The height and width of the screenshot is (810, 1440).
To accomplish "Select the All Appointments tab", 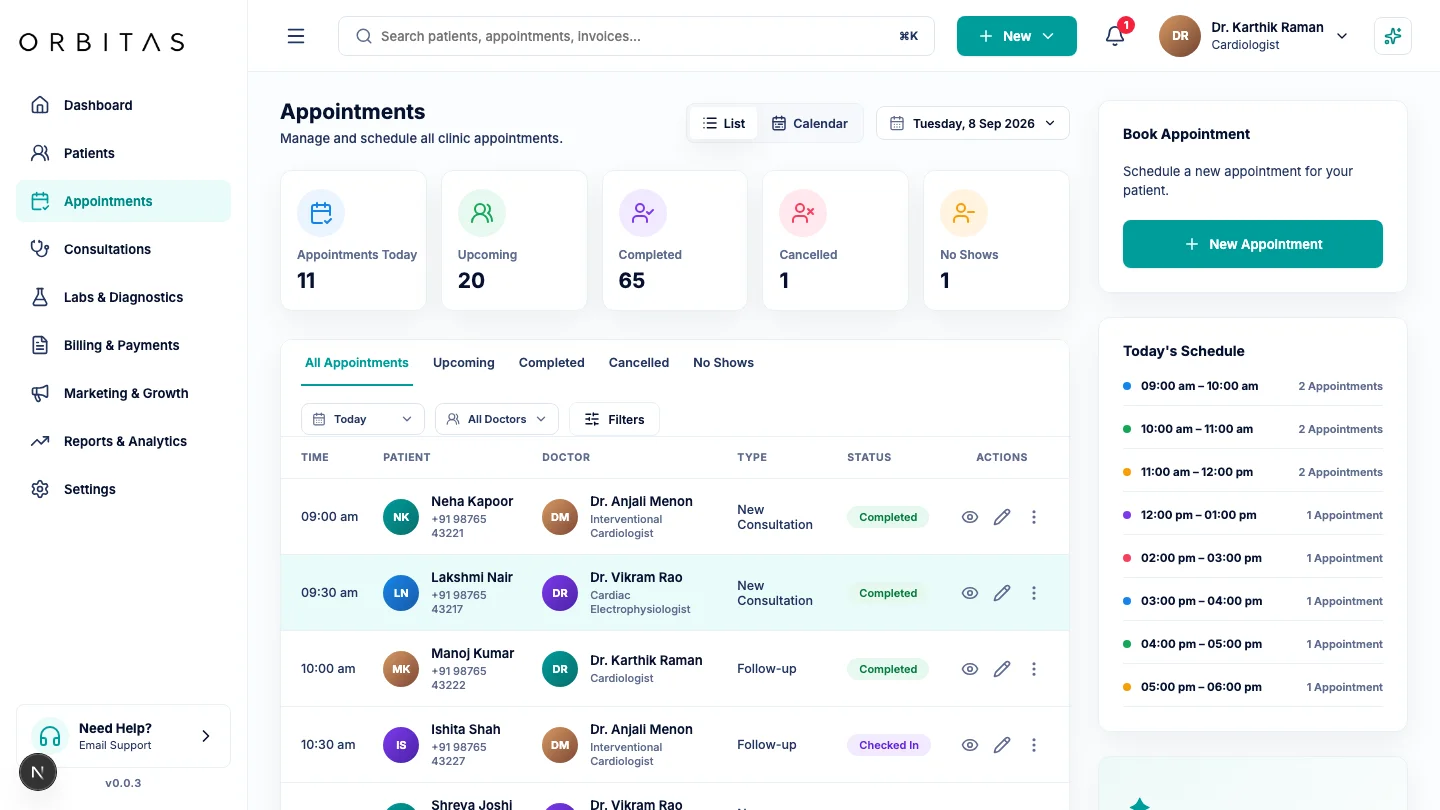I will [x=357, y=363].
